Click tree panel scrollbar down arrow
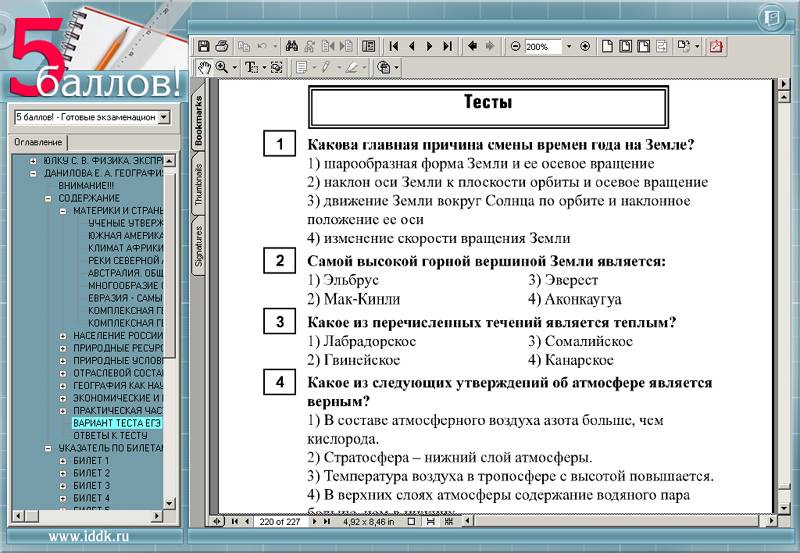 (170, 504)
